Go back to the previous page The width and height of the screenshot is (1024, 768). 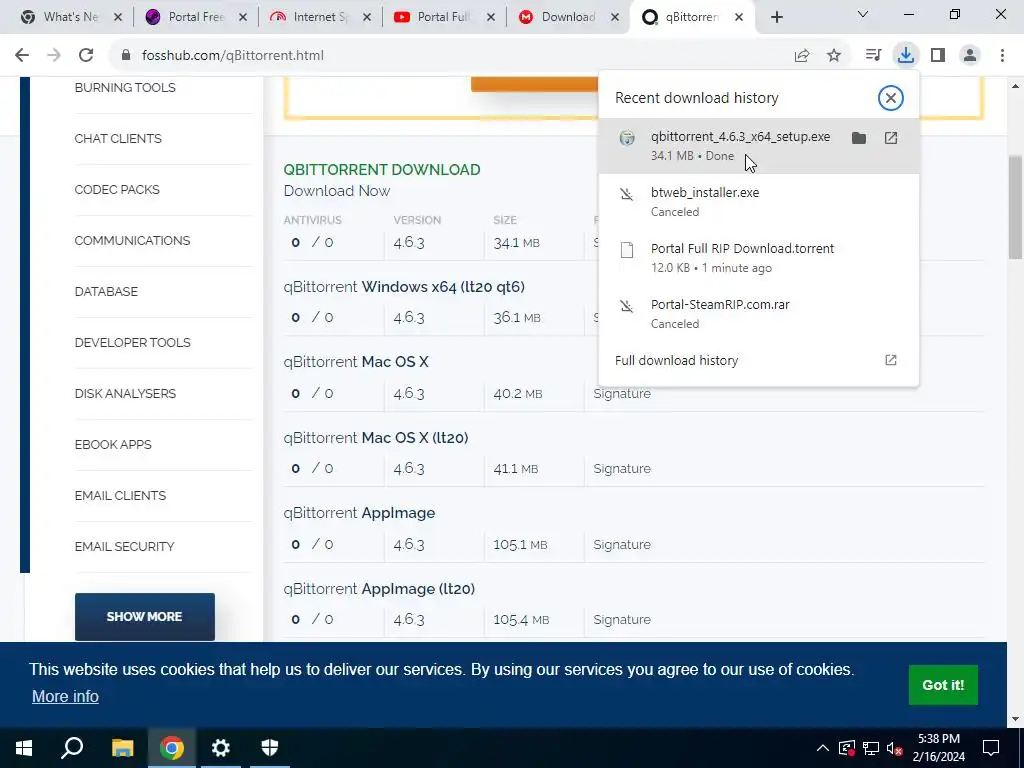[22, 56]
